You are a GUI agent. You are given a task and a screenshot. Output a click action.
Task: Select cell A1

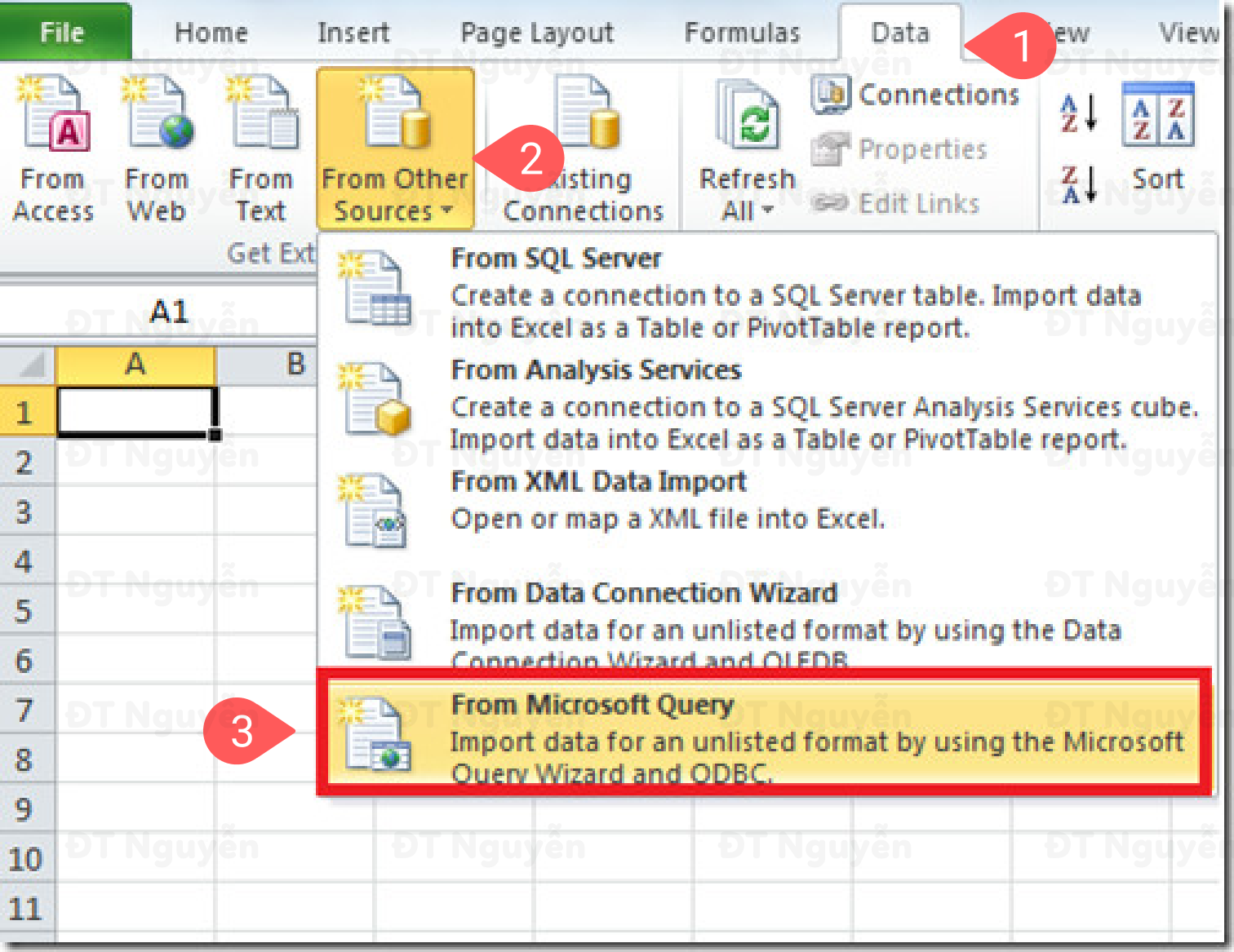point(136,411)
